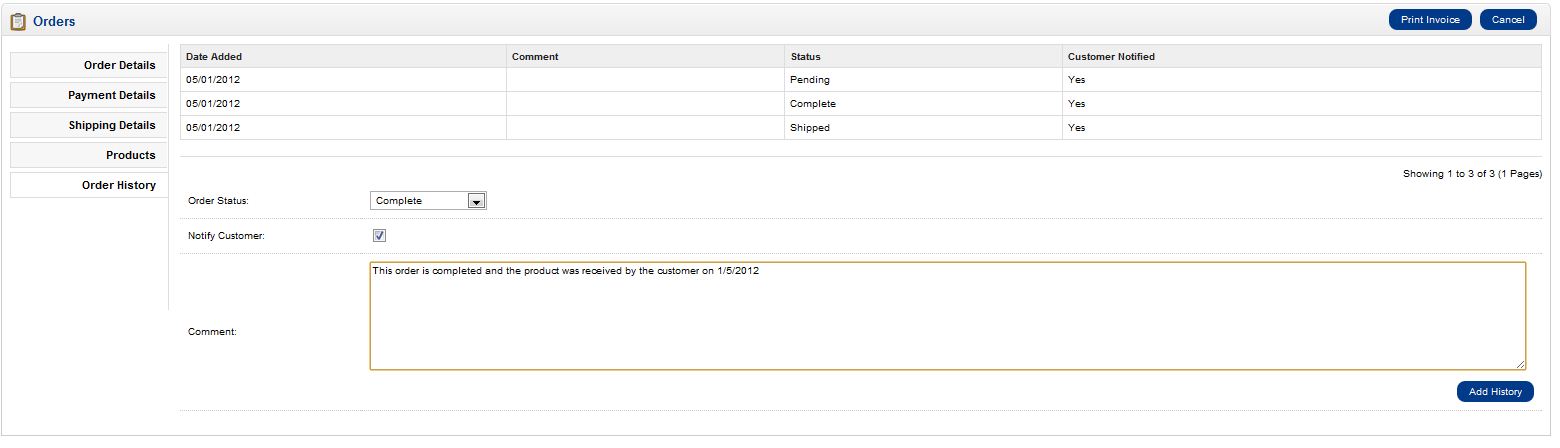Go to the Shipping Details tab
Image resolution: width=1560 pixels, height=448 pixels.
point(88,125)
